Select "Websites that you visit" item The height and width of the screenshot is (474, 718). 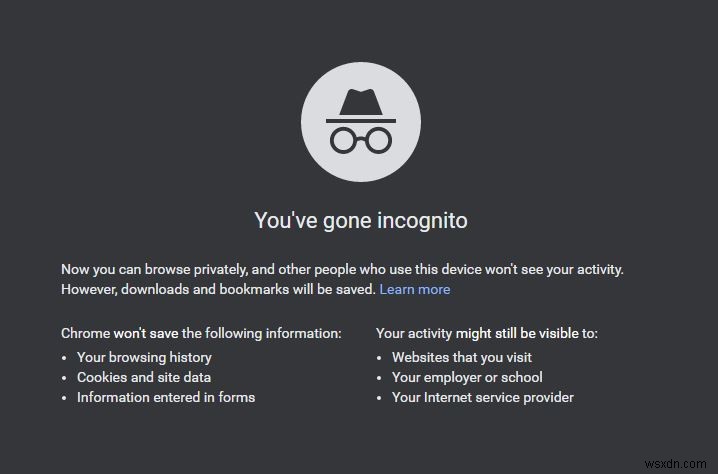[x=462, y=357]
